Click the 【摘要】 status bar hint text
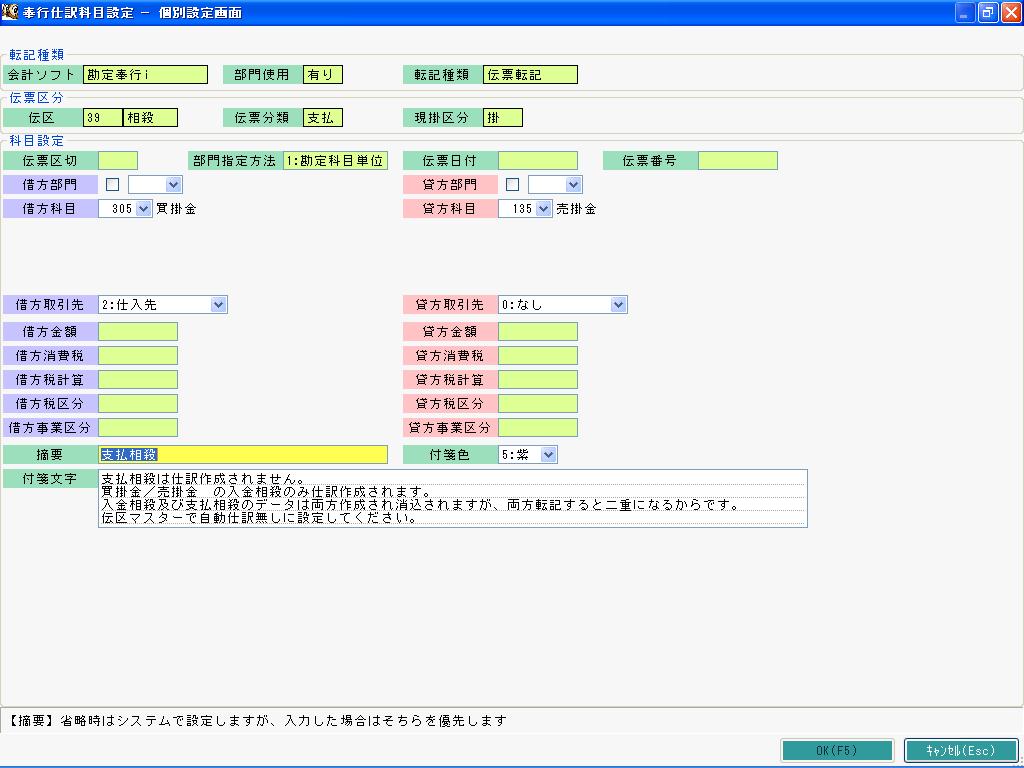The image size is (1024, 768). [257, 720]
